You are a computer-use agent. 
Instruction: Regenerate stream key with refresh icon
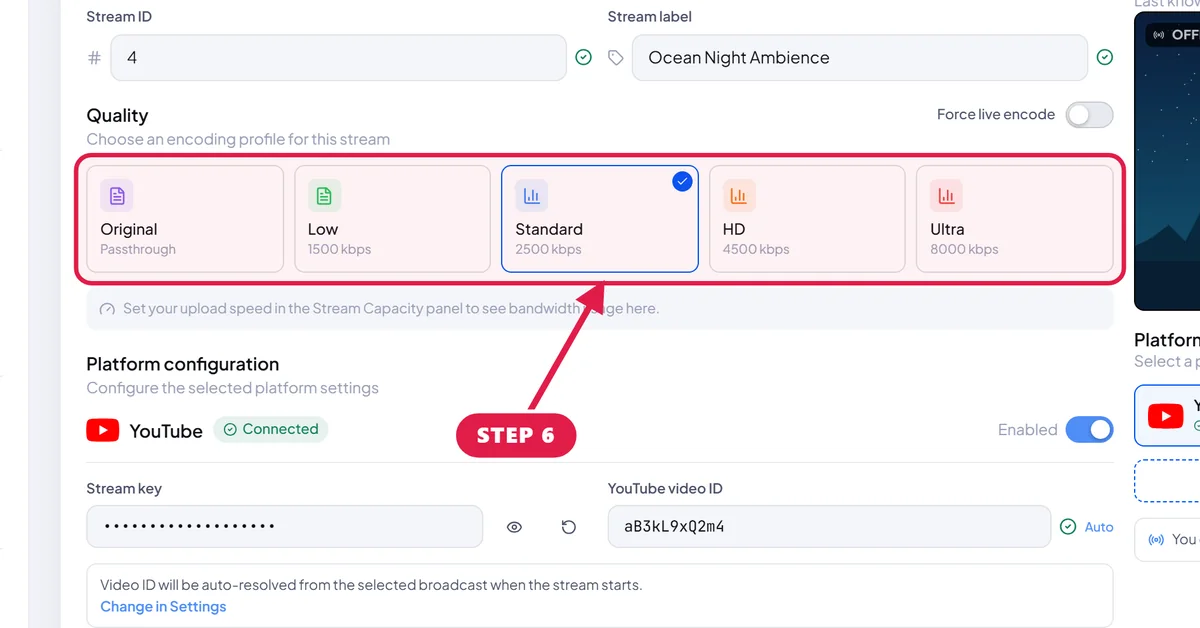coord(568,527)
